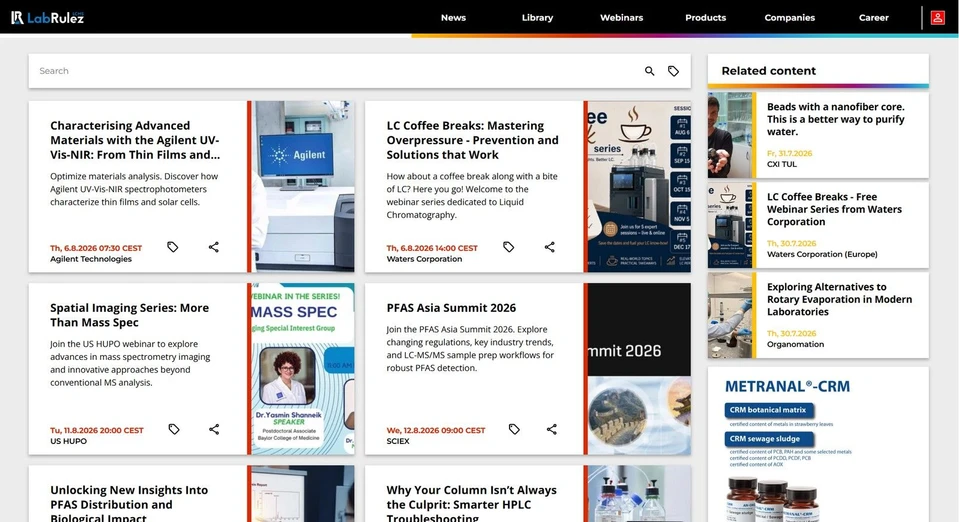
Task: Click 'SCIEX' organizer name
Action: 398,441
